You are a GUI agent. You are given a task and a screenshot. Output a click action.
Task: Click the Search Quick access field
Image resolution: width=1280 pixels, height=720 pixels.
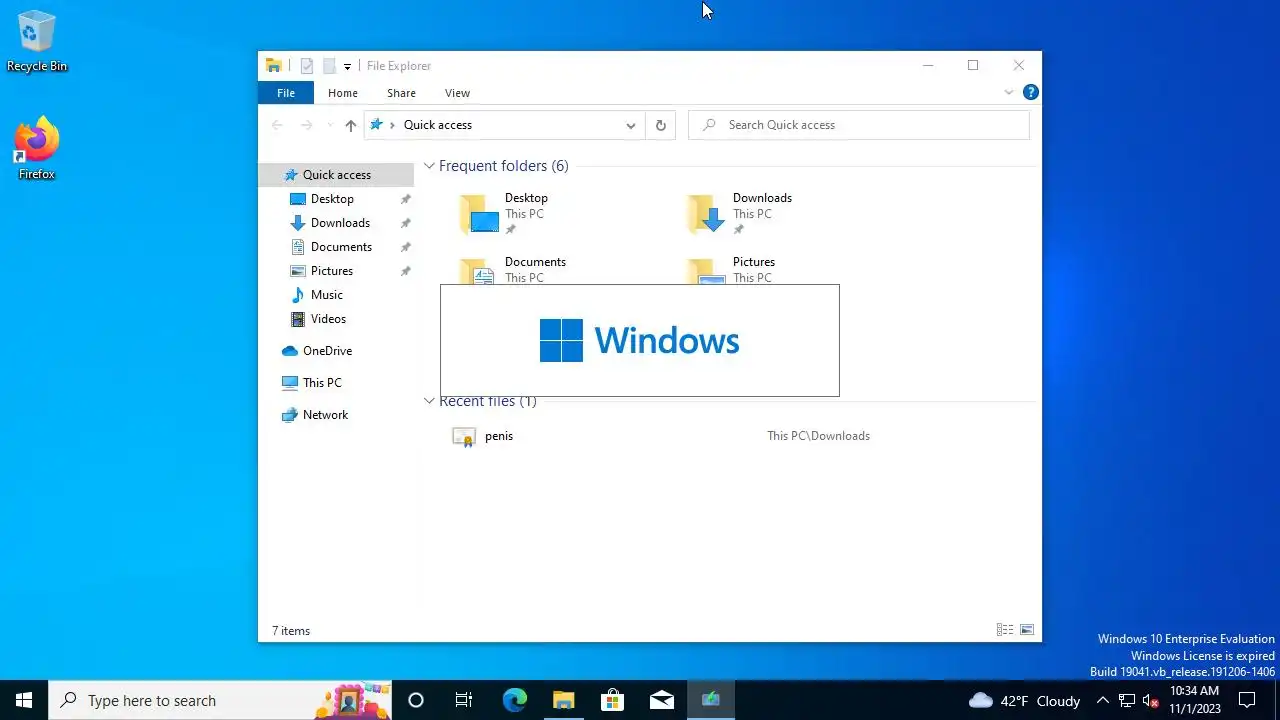pyautogui.click(x=859, y=125)
